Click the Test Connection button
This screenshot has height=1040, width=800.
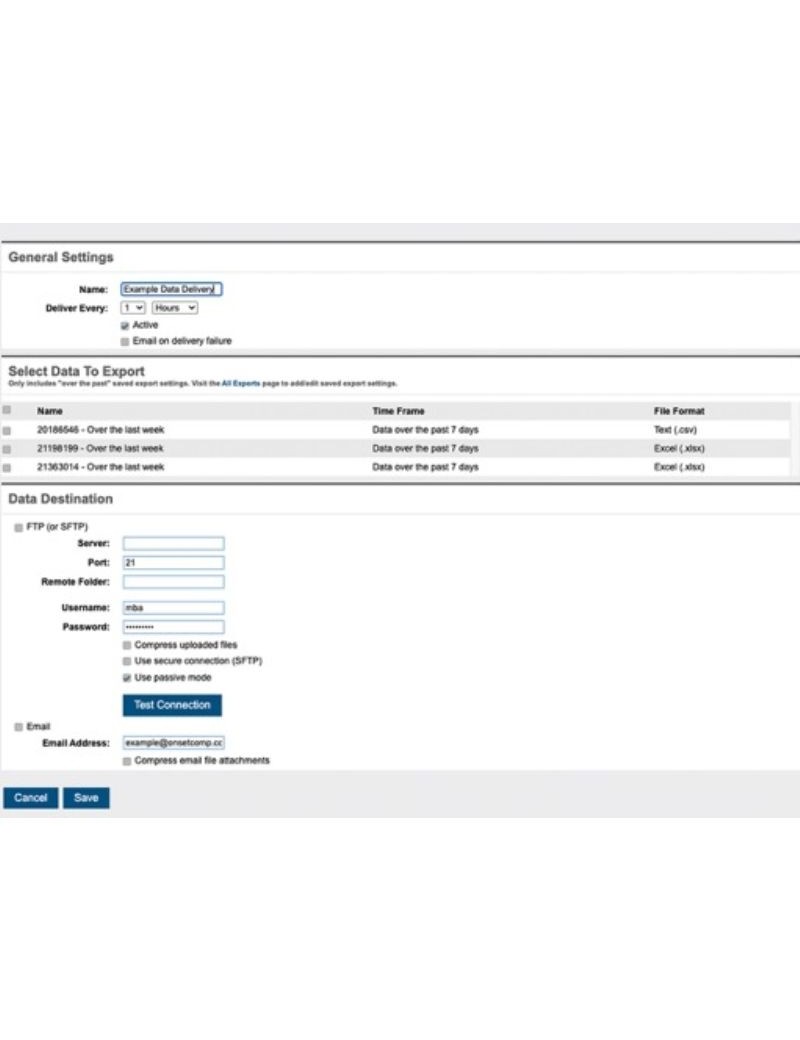click(x=172, y=705)
